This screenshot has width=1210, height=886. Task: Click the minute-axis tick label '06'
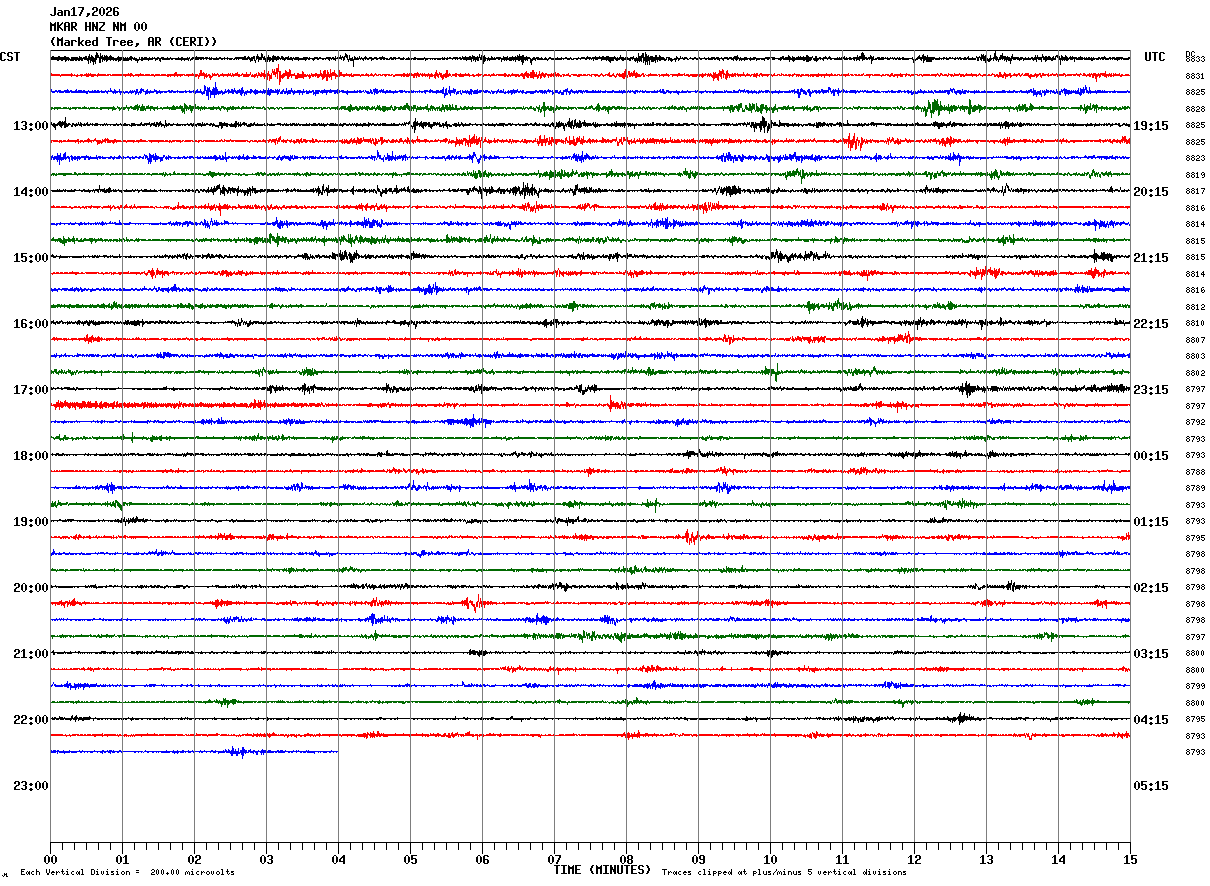[x=482, y=860]
